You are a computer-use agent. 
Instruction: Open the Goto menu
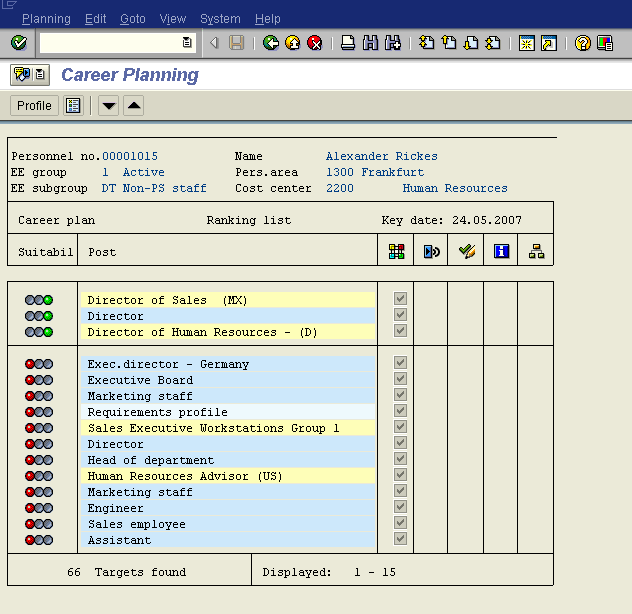(133, 19)
